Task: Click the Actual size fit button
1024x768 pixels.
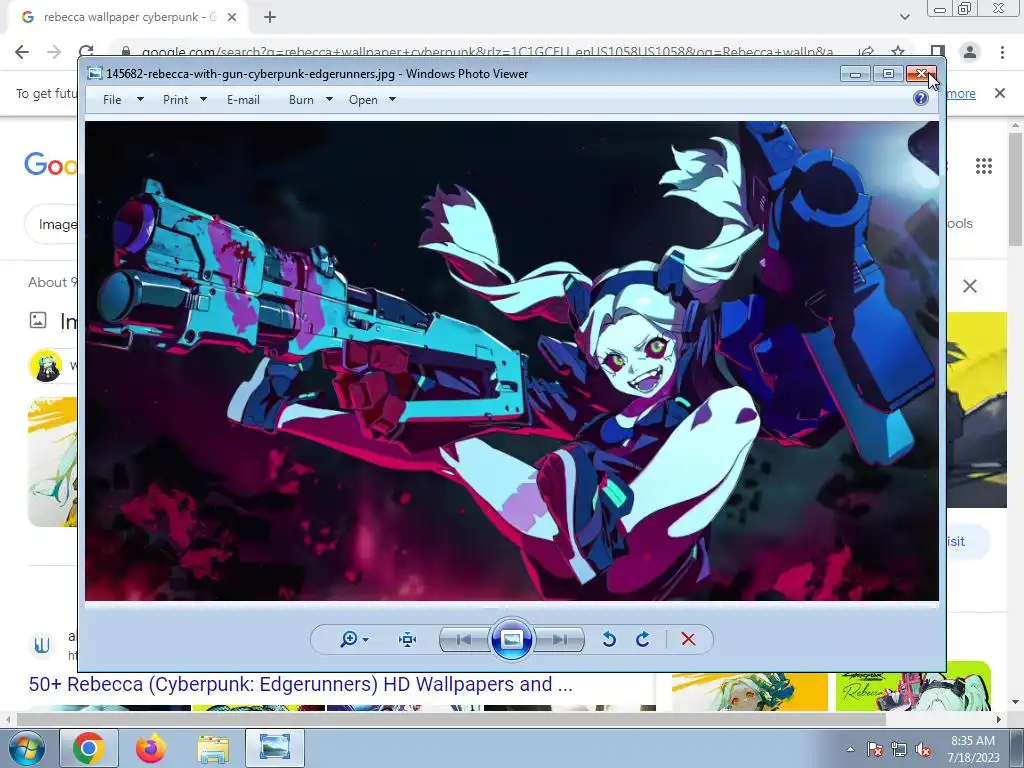Action: [408, 639]
